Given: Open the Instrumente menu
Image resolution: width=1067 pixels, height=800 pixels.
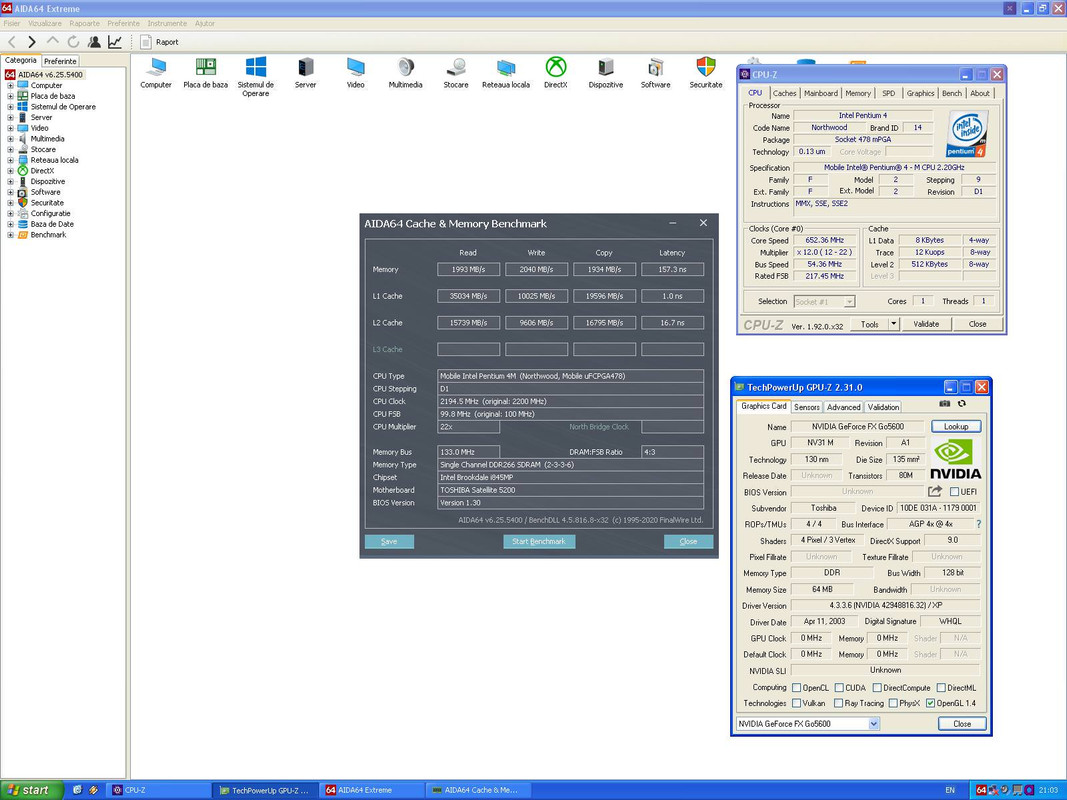Looking at the screenshot, I should (x=167, y=23).
